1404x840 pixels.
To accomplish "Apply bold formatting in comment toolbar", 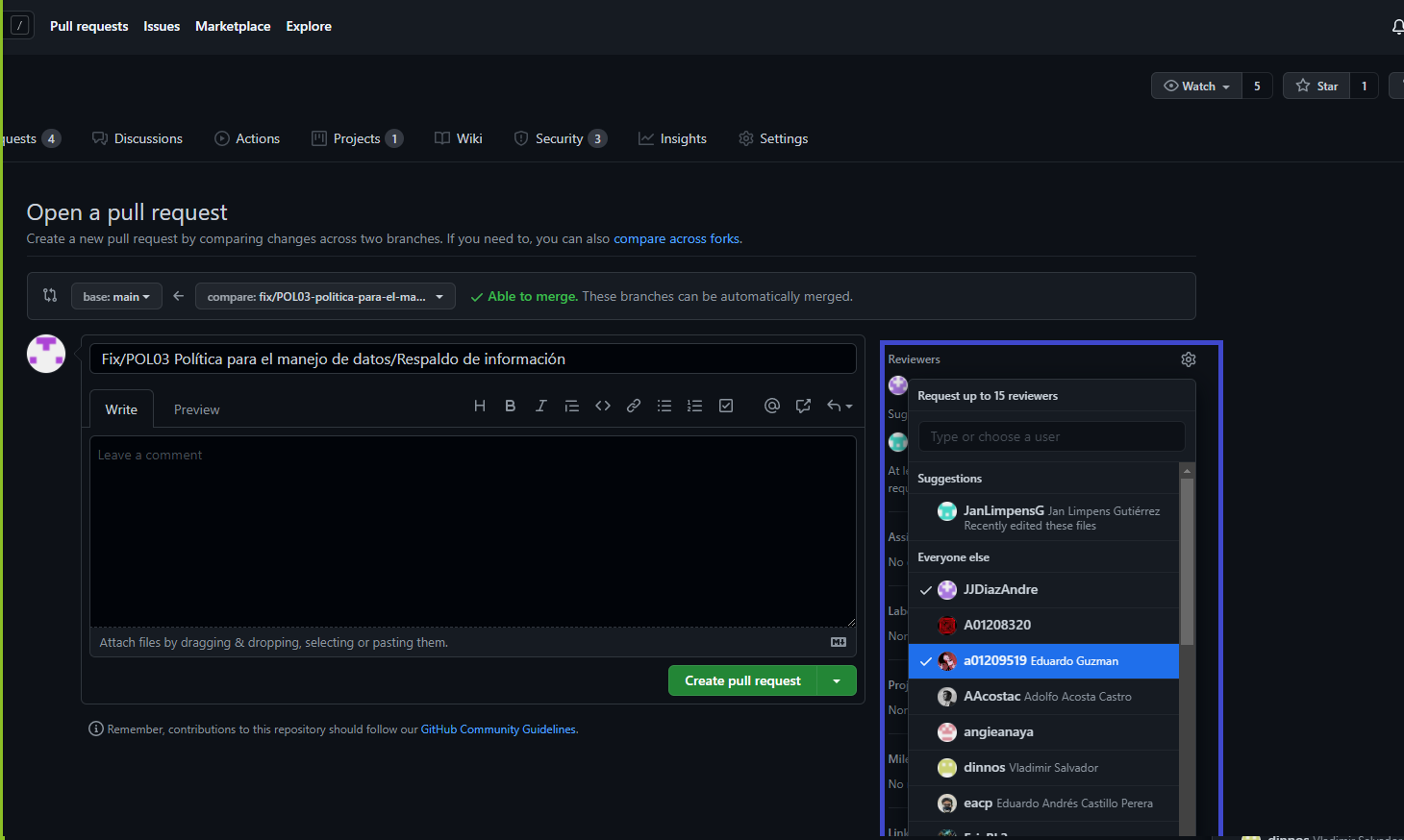I will point(511,406).
